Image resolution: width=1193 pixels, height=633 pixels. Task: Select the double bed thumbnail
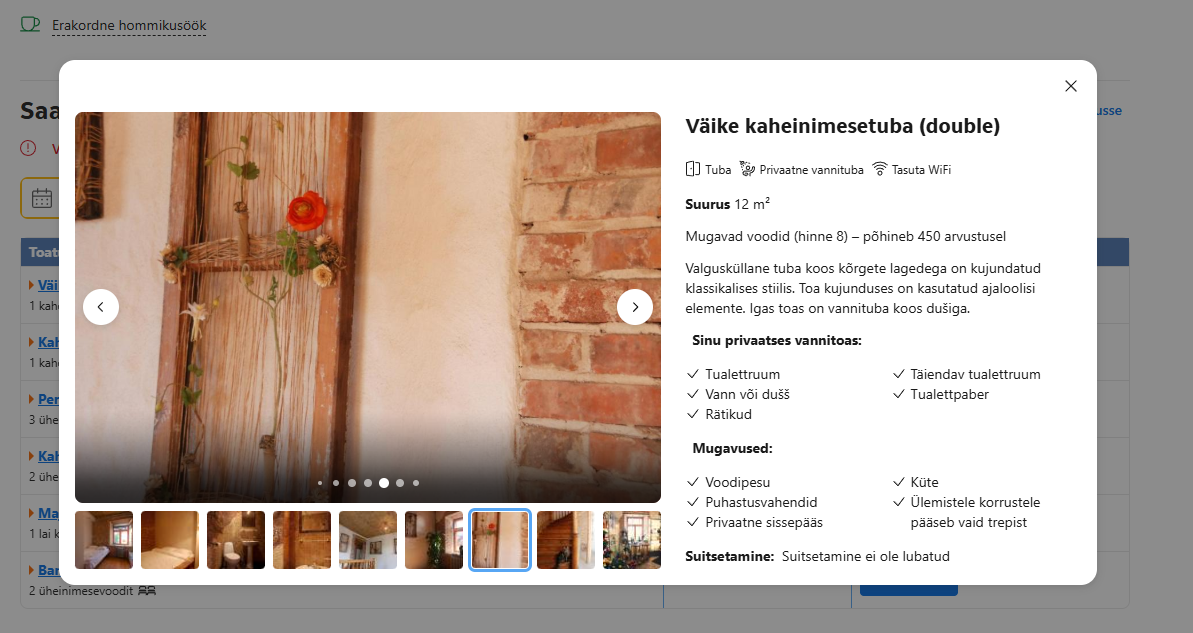[170, 540]
